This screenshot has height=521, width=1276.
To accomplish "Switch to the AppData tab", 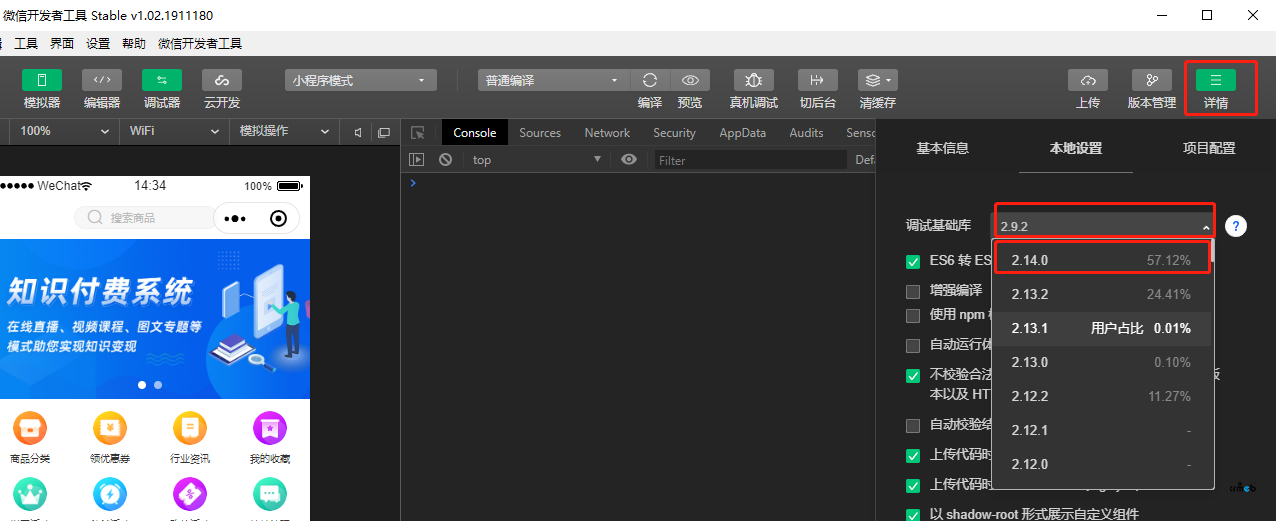I will click(742, 133).
